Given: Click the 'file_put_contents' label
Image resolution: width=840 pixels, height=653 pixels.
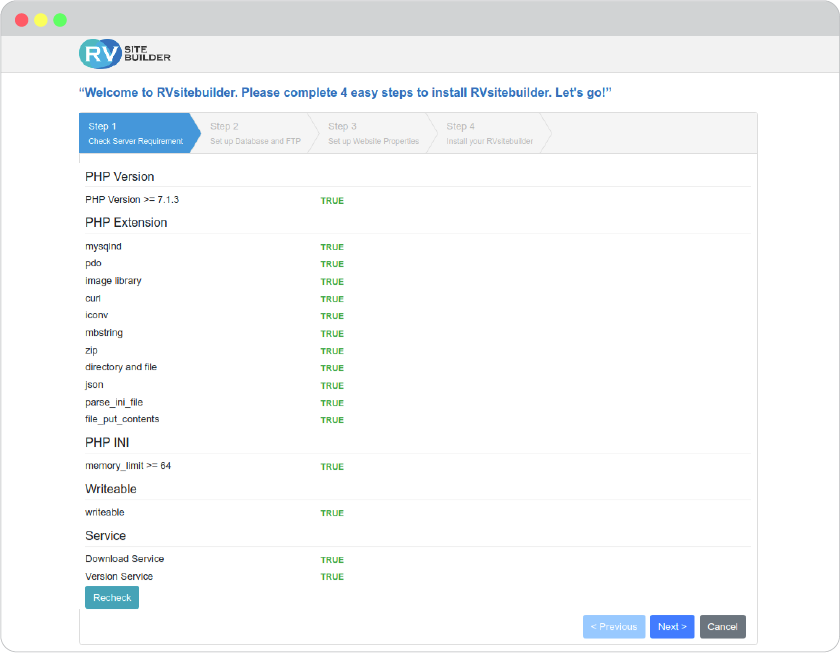Looking at the screenshot, I should pyautogui.click(x=122, y=419).
